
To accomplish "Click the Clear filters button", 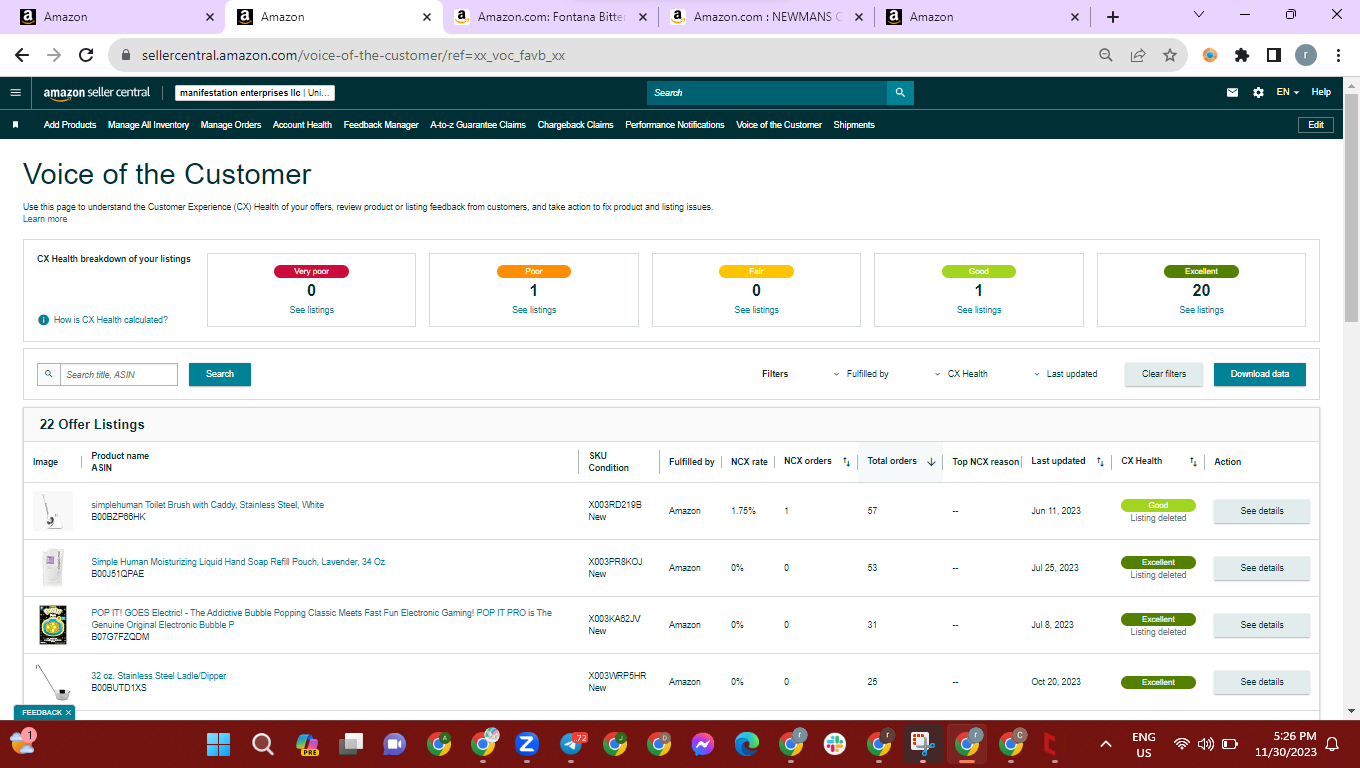I will tap(1164, 374).
